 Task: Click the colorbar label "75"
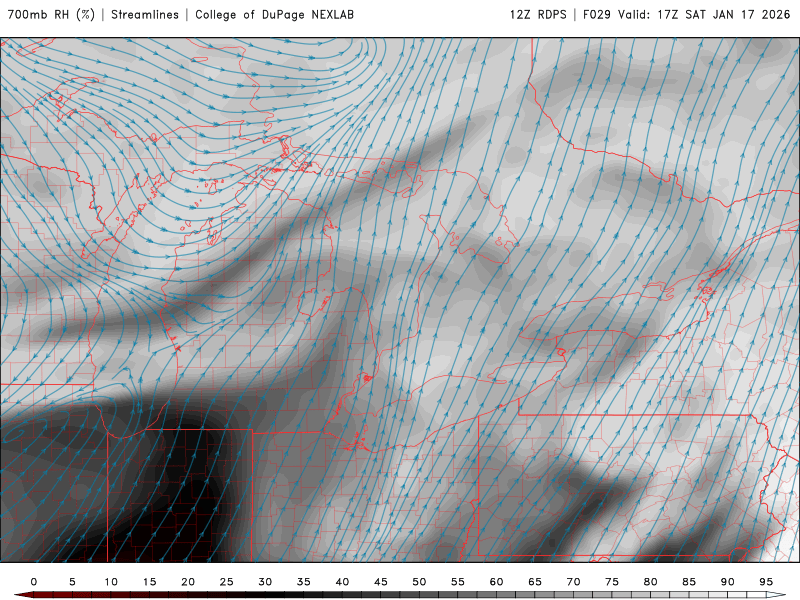click(x=612, y=582)
